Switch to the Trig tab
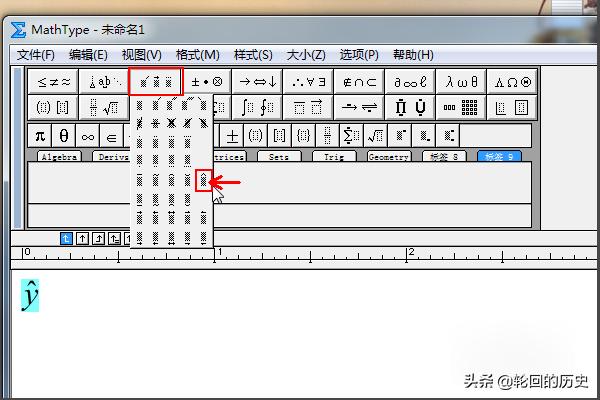This screenshot has width=600, height=400. click(x=334, y=157)
